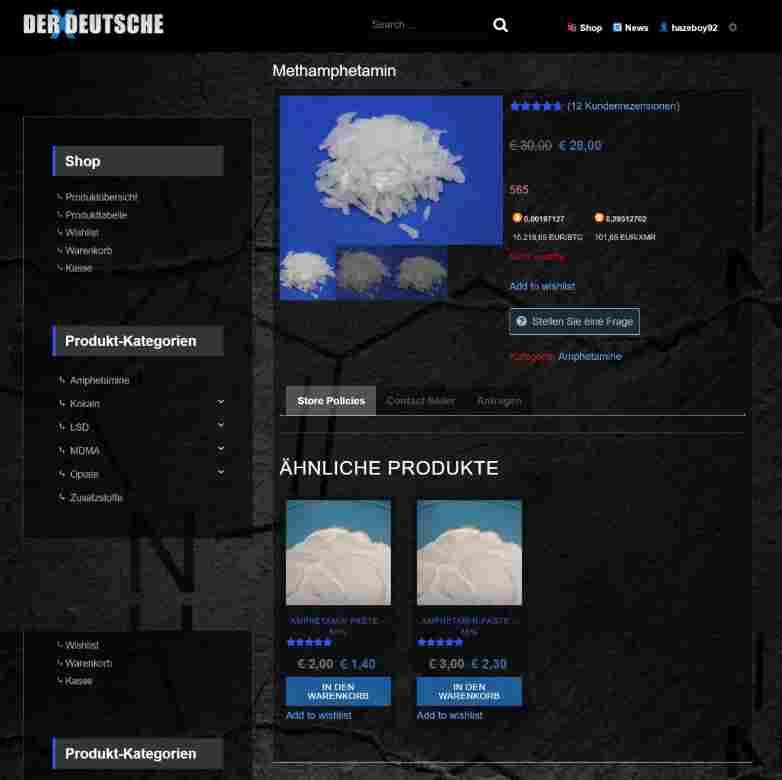Select the first thumbnail under the main image
Viewport: 782px width, 780px height.
[x=307, y=272]
